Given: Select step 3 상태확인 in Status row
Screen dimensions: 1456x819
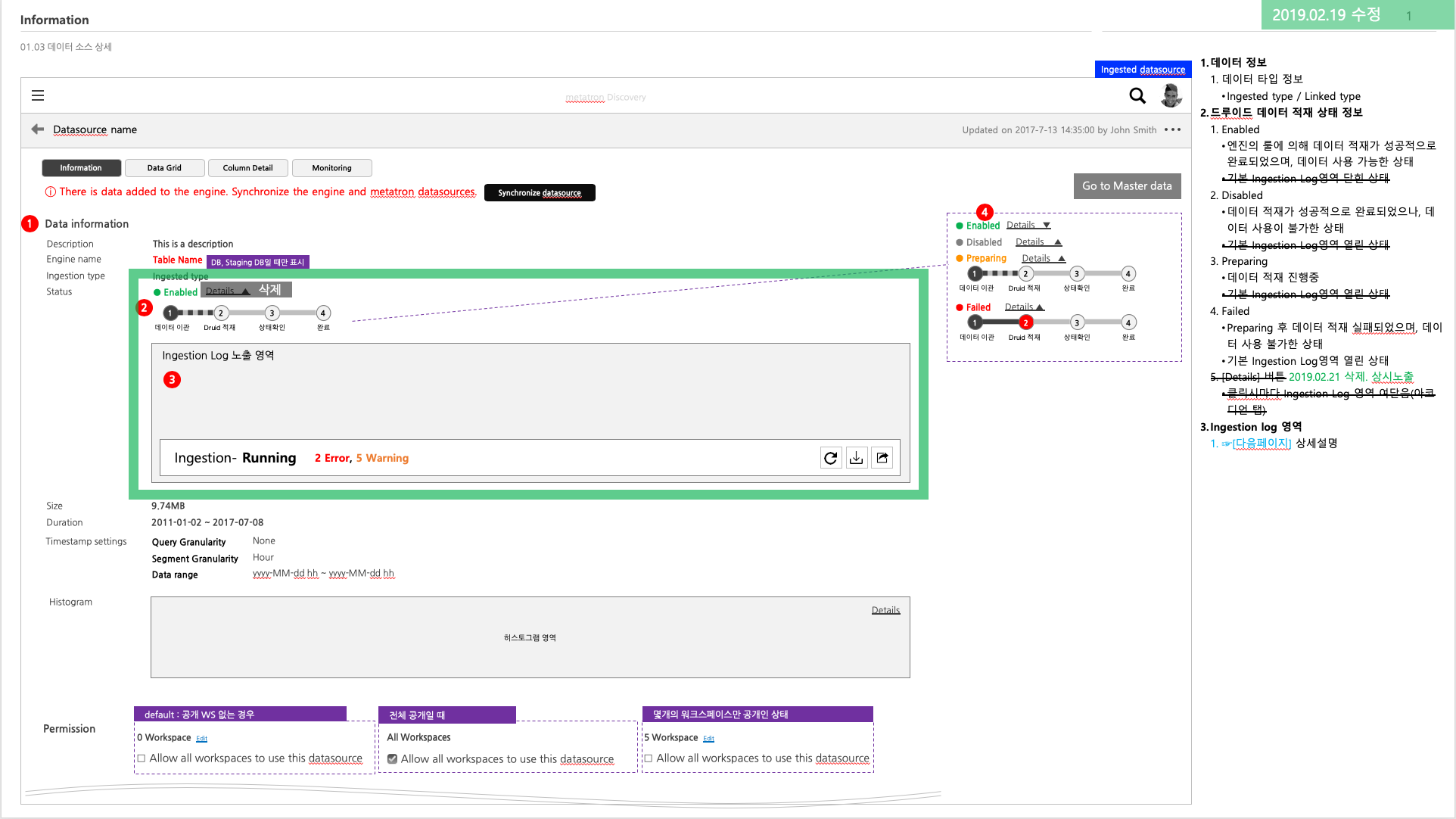Looking at the screenshot, I should 272,313.
